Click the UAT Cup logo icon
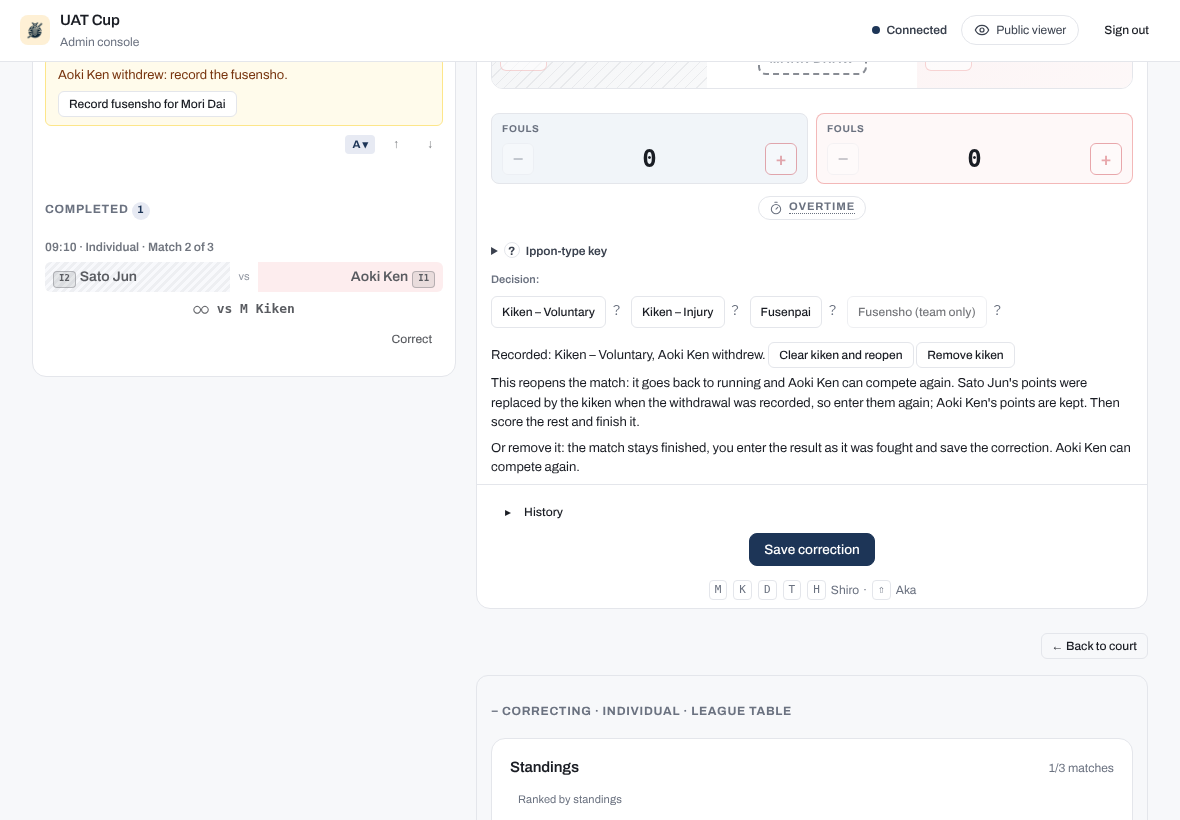Screen dimensions: 1180x820 (x=35, y=30)
